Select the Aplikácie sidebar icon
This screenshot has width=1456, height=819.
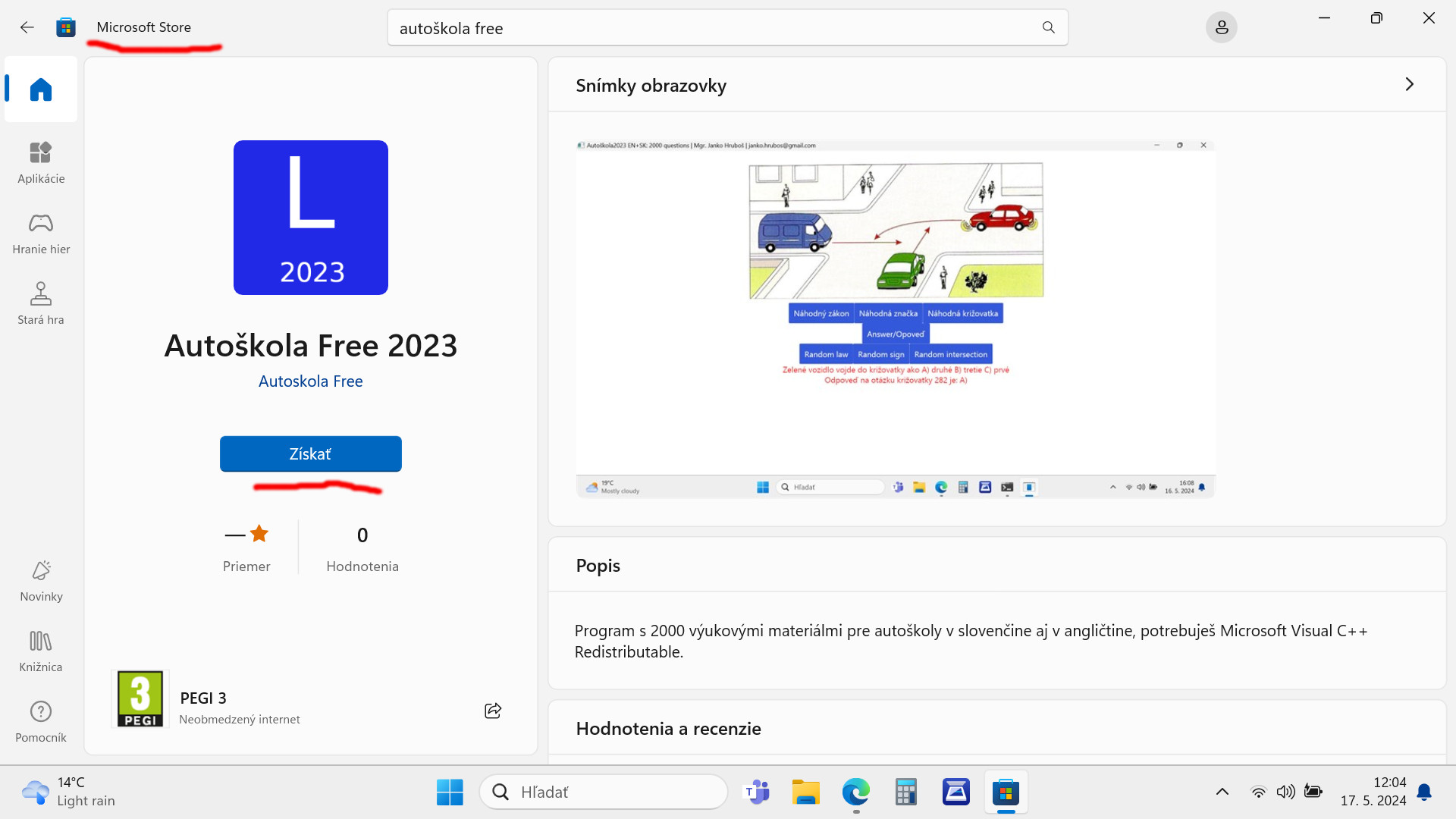coord(40,162)
